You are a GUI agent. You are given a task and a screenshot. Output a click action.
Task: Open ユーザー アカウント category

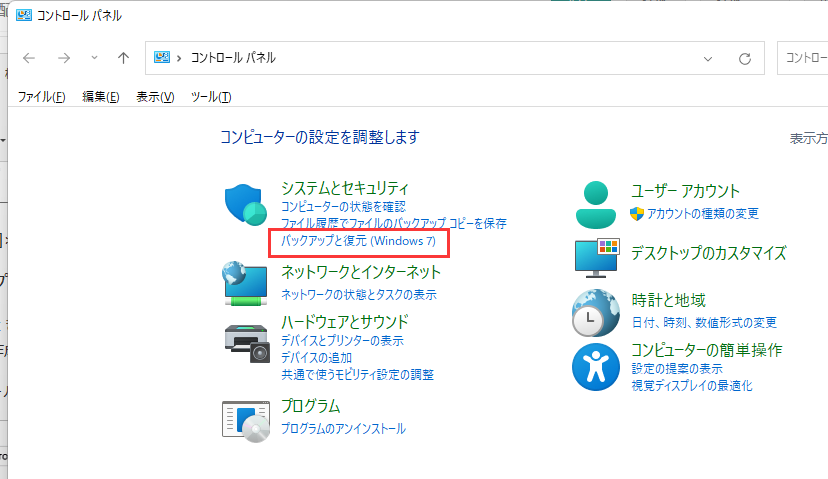point(685,191)
